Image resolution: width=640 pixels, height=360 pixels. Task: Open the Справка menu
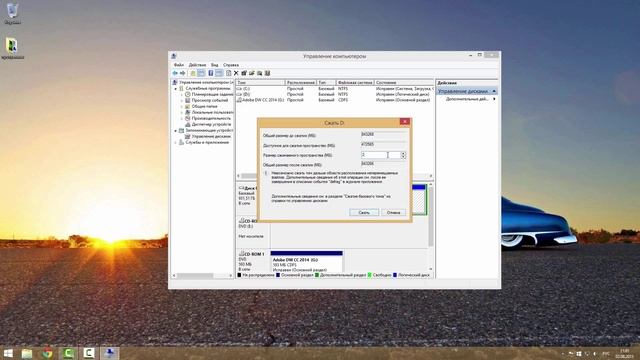click(x=231, y=65)
